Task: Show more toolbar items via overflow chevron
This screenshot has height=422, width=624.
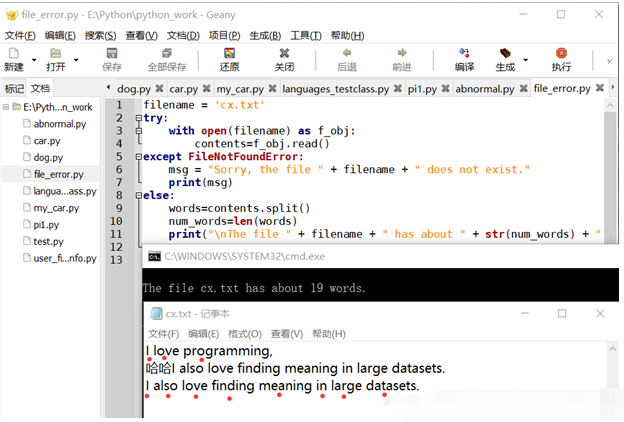Action: [x=609, y=61]
